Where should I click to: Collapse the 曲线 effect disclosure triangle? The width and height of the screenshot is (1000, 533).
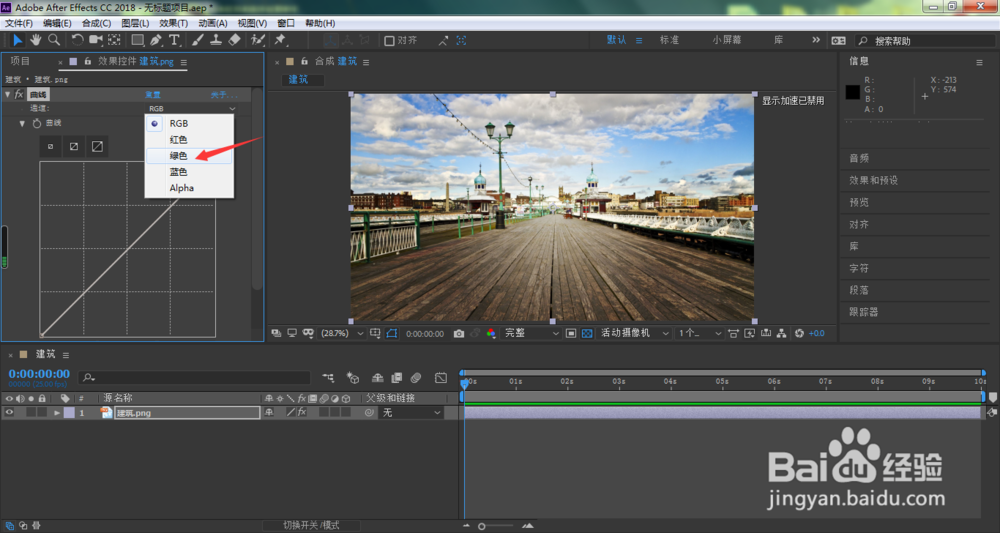(8, 94)
